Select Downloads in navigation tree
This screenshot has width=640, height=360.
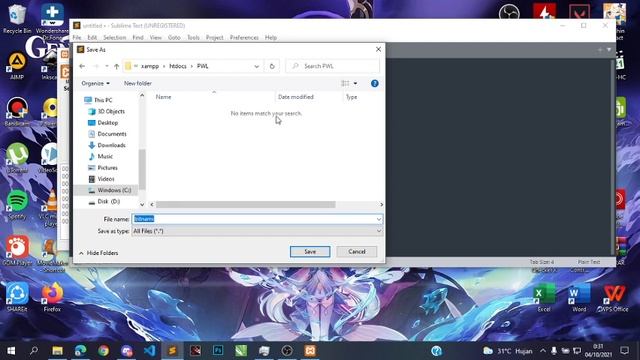pos(111,145)
